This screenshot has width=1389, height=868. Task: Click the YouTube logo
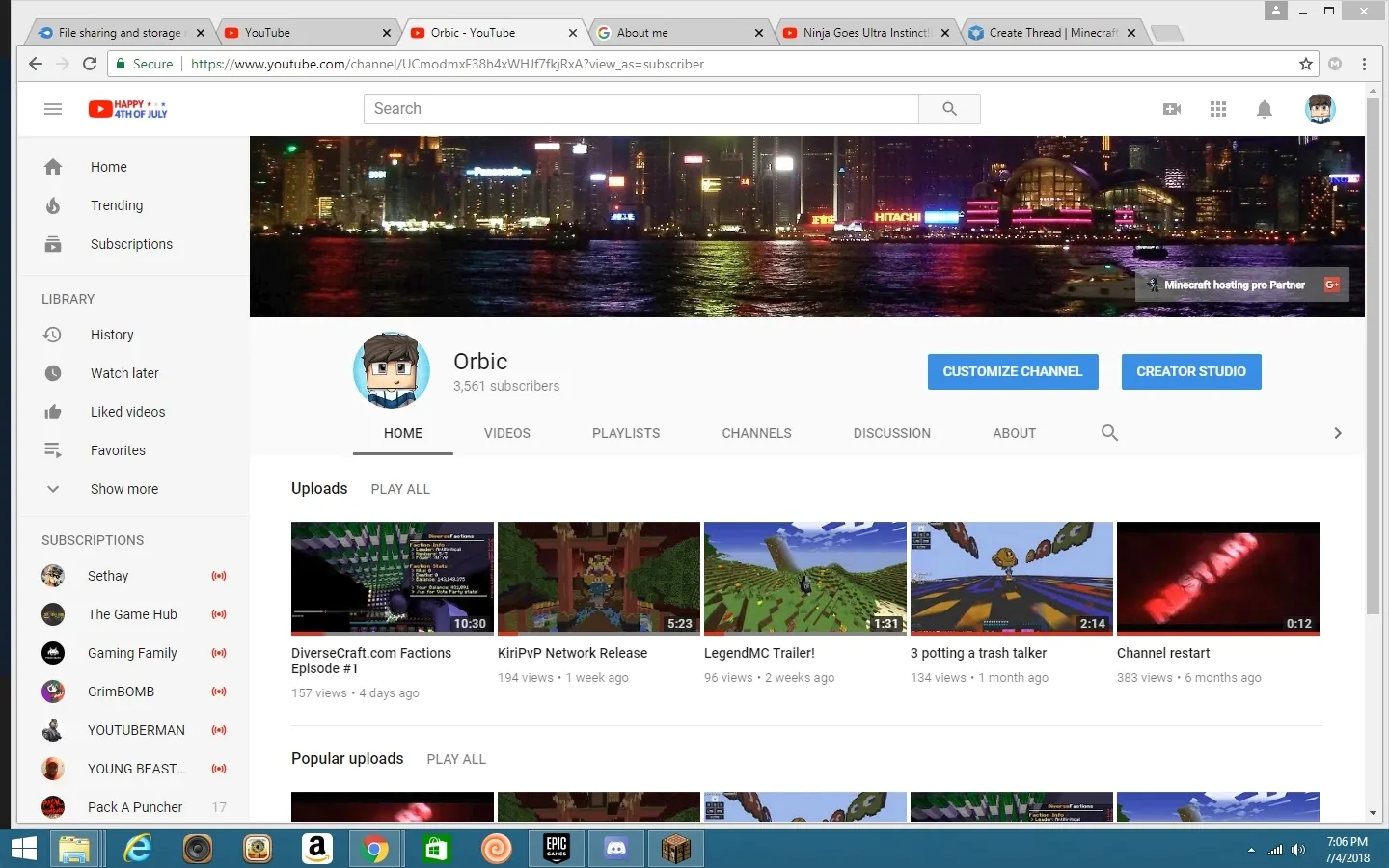click(127, 109)
